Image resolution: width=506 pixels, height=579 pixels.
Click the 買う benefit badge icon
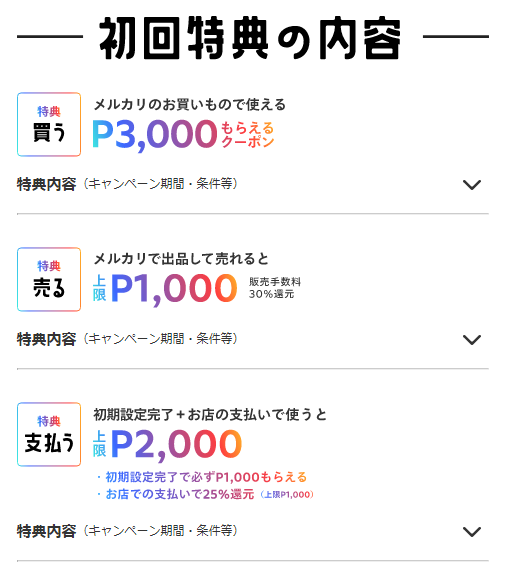[x=49, y=124]
